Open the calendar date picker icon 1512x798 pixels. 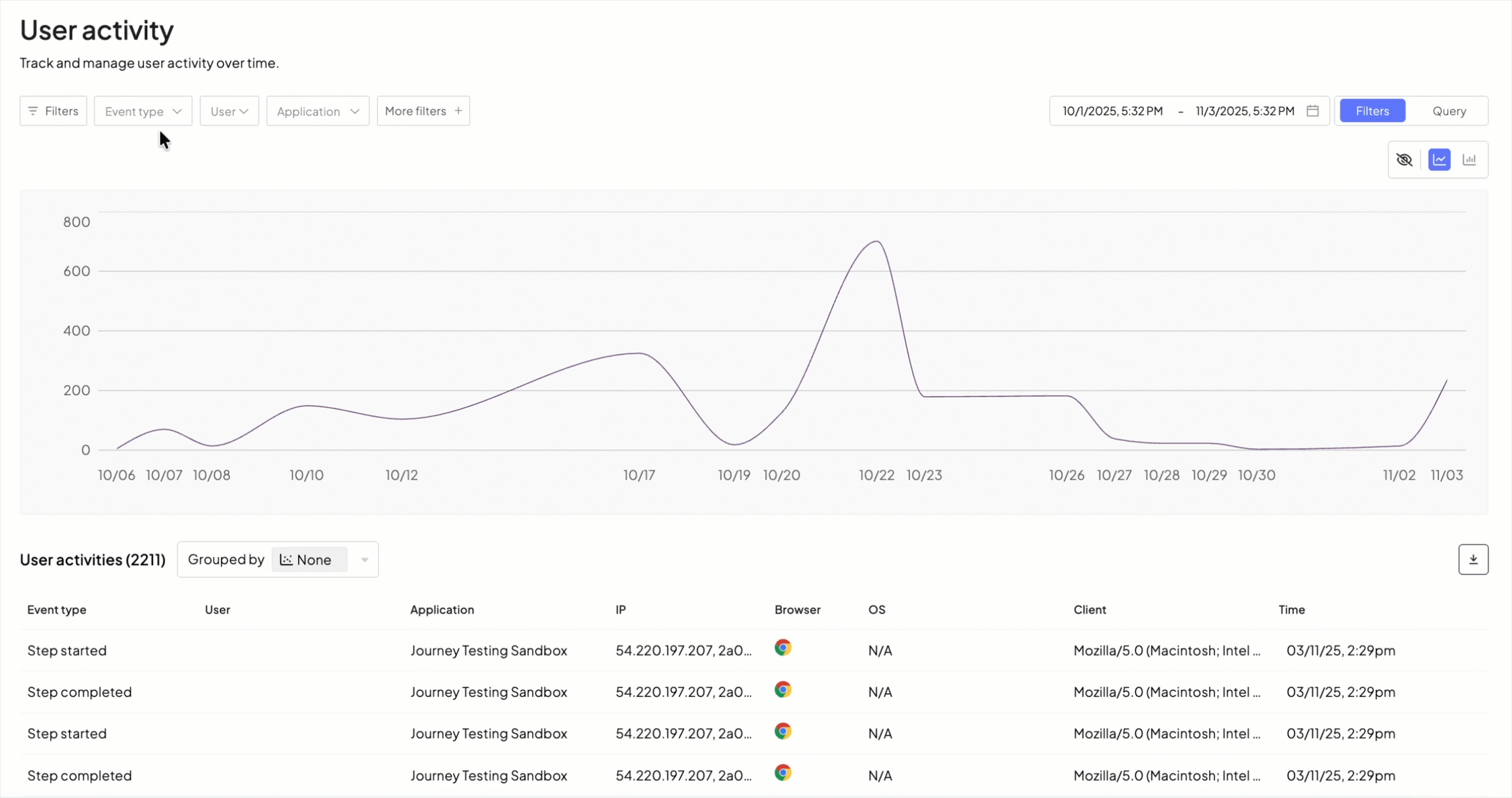tap(1313, 111)
